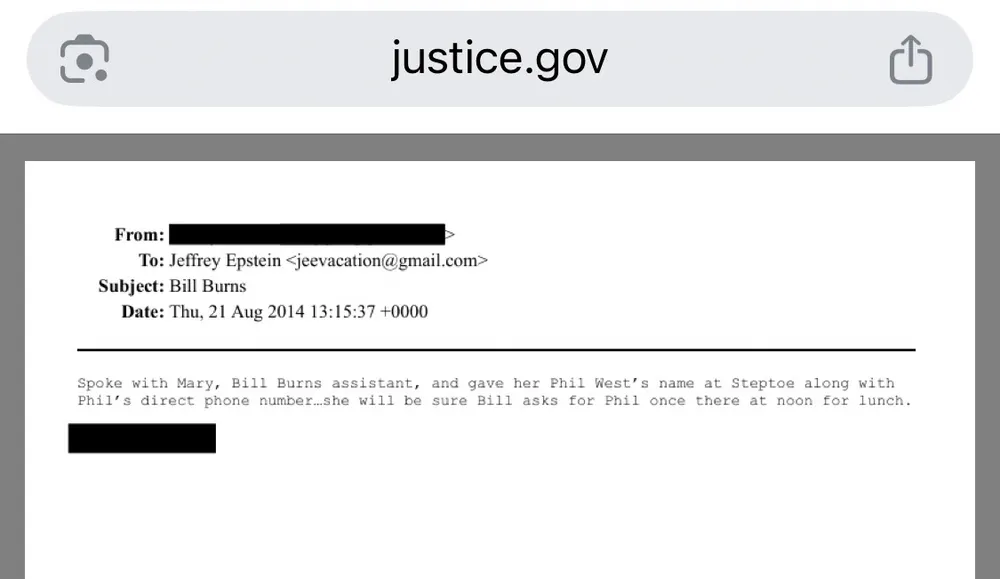The image size is (1000, 579).
Task: Open the Share sheet icon
Action: click(x=910, y=60)
